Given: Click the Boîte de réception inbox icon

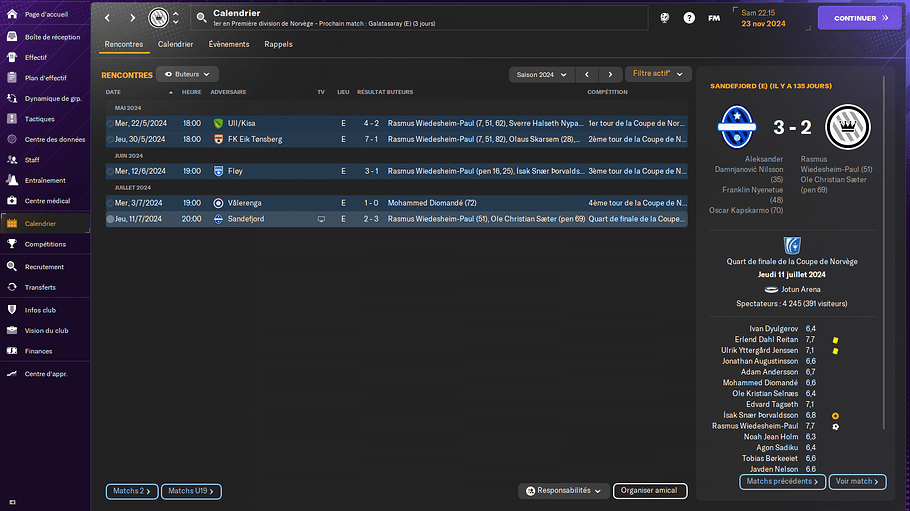Looking at the screenshot, I should click(x=12, y=36).
